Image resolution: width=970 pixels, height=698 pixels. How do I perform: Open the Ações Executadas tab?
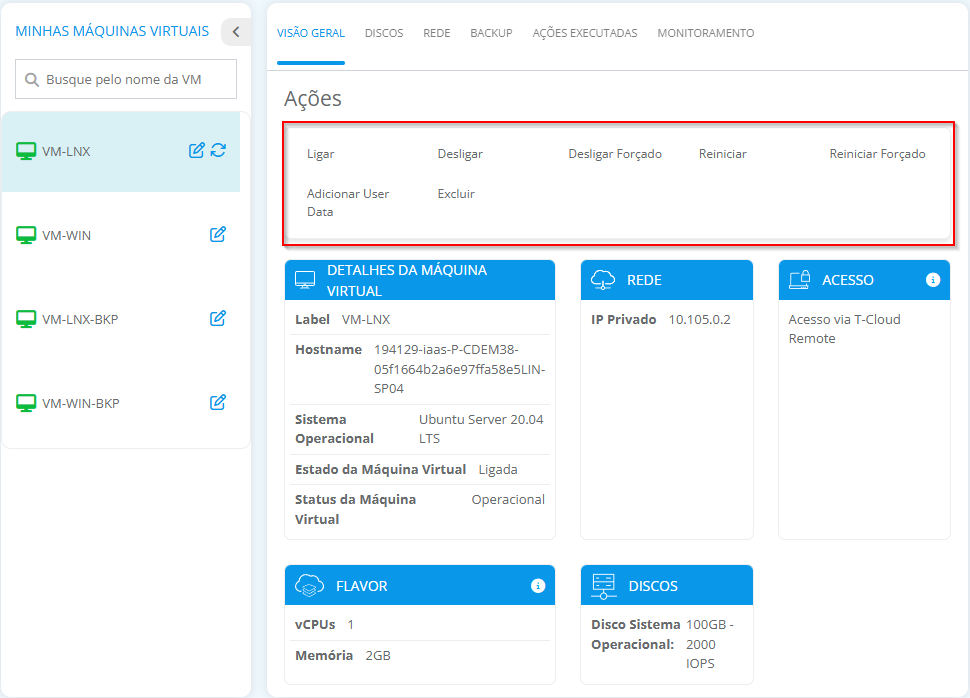click(x=585, y=33)
